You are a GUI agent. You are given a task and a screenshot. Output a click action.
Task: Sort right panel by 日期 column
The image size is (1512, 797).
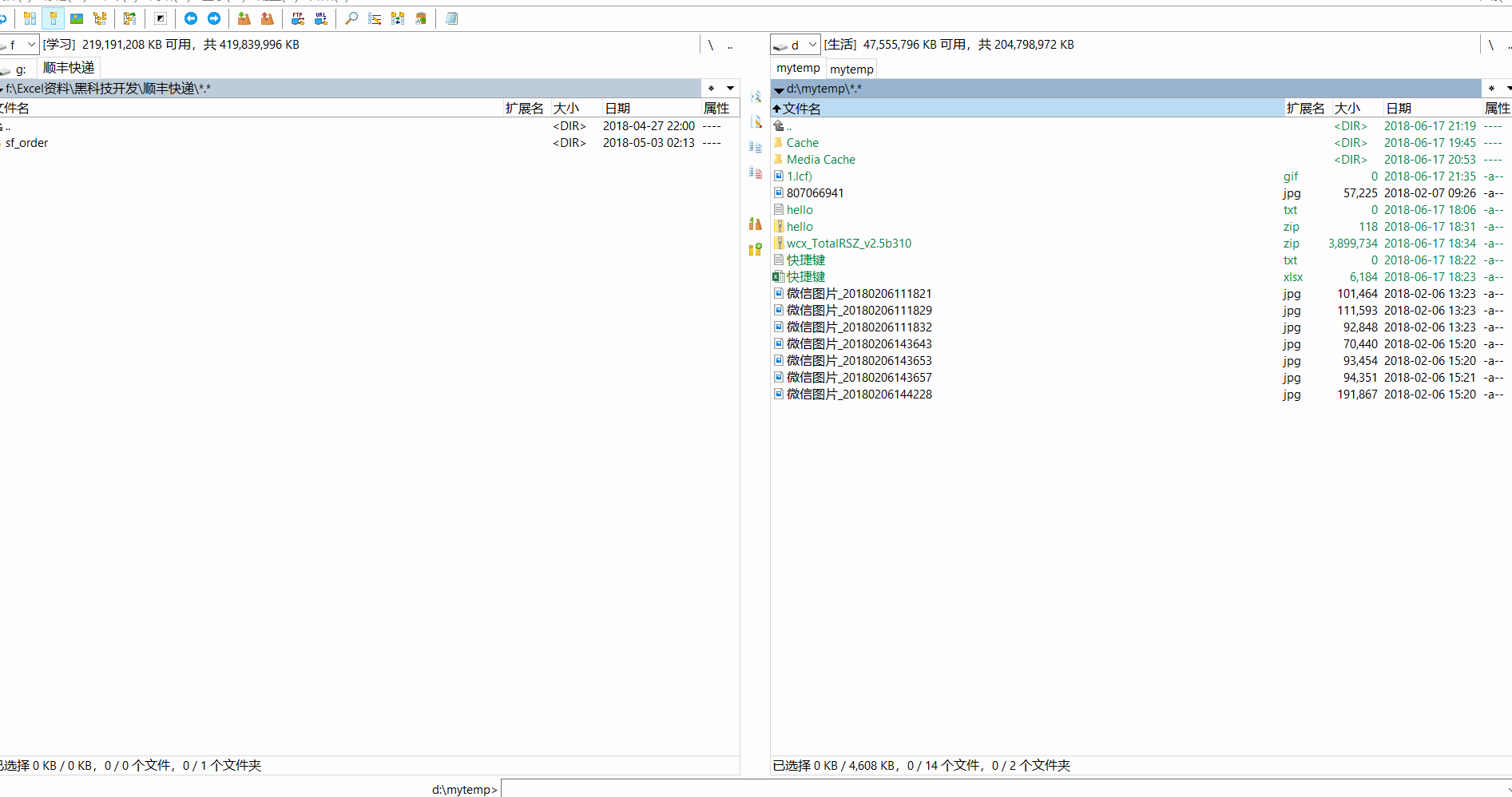[x=1432, y=109]
